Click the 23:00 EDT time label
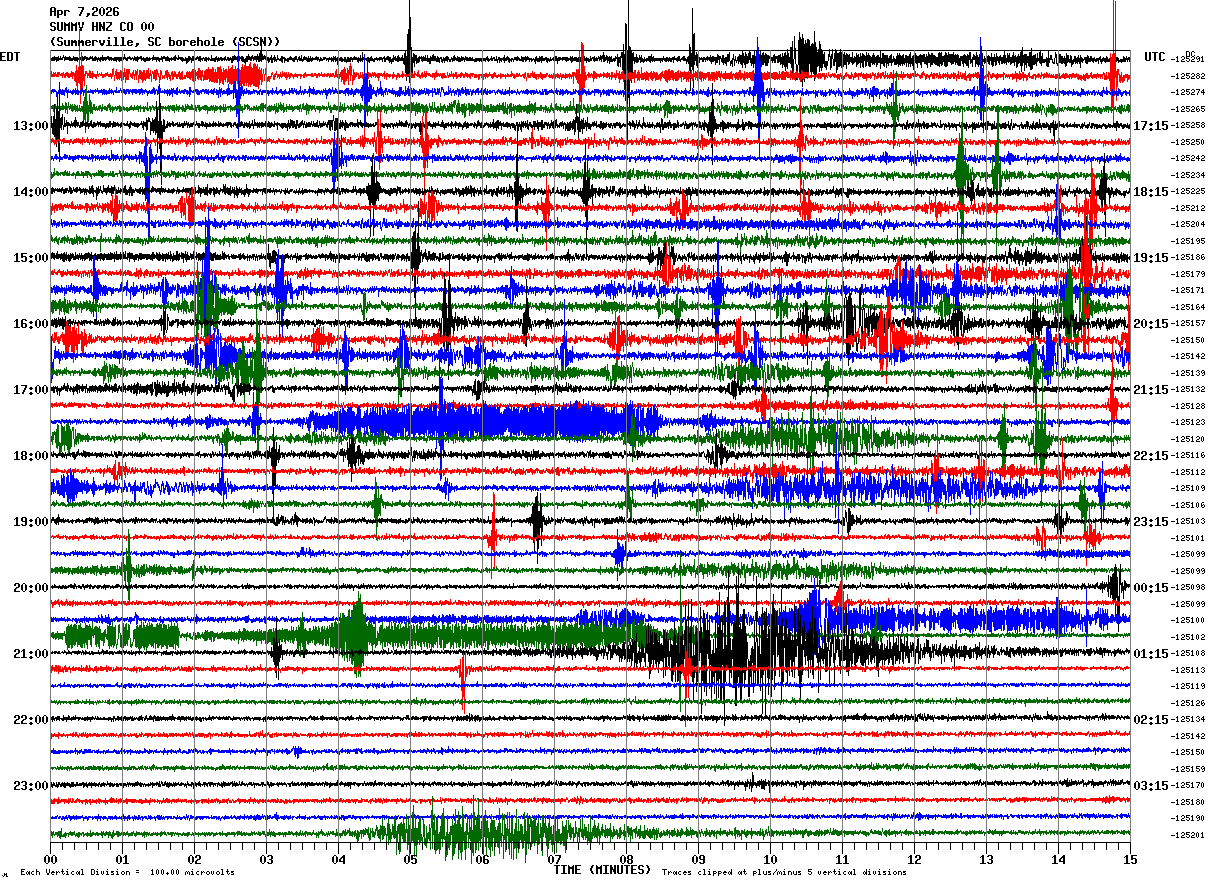 click(x=31, y=786)
